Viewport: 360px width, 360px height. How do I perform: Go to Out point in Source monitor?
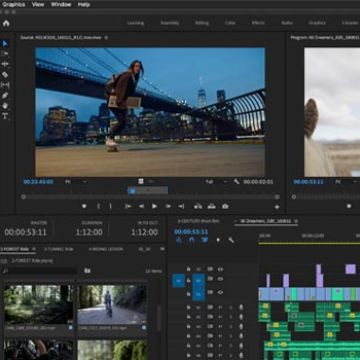[x=181, y=206]
